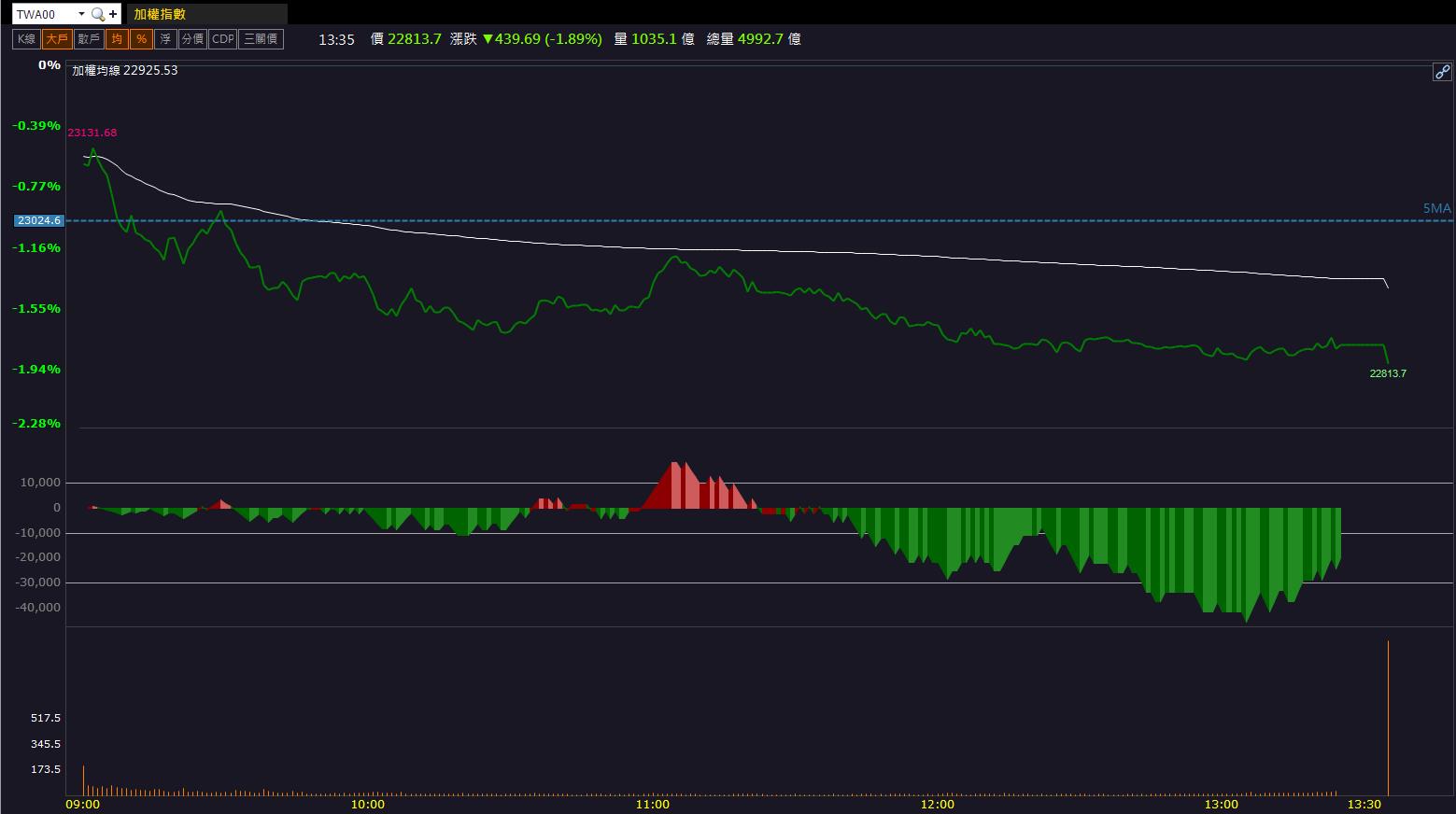The height and width of the screenshot is (814, 1456).
Task: Toggle the % percentage scale button
Action: (x=141, y=39)
